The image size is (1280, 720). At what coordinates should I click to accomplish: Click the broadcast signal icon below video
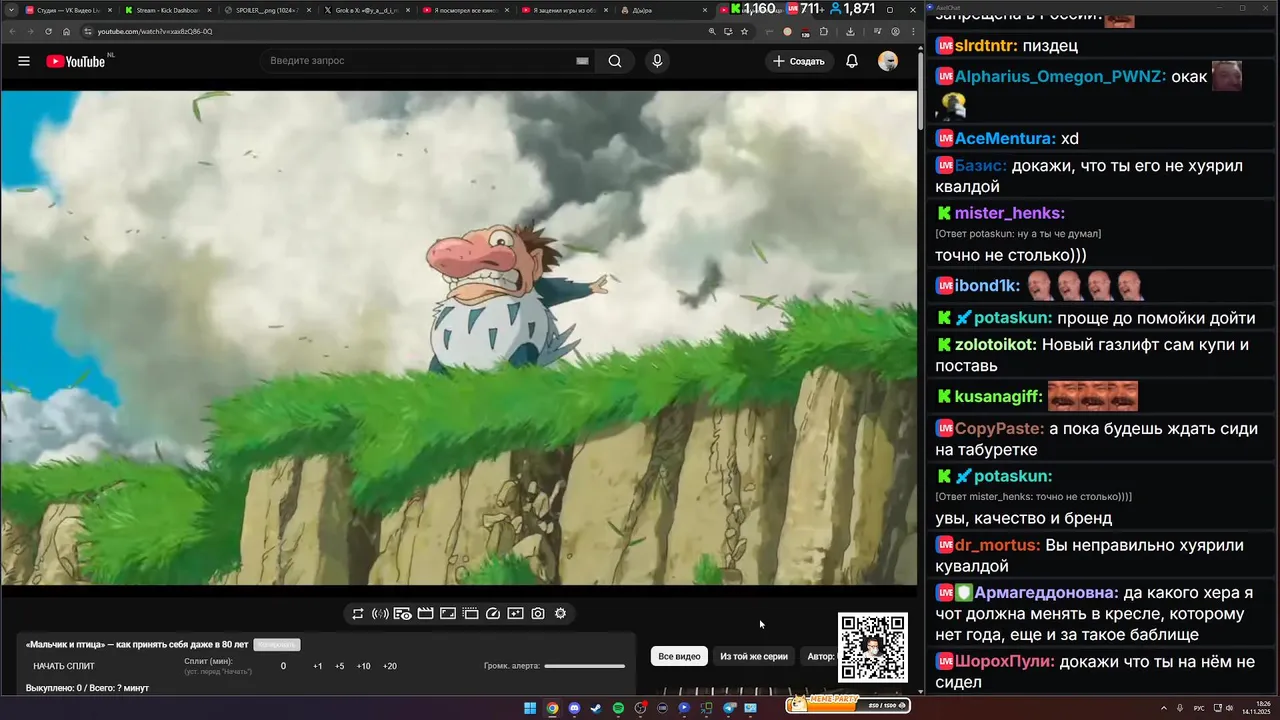(380, 613)
